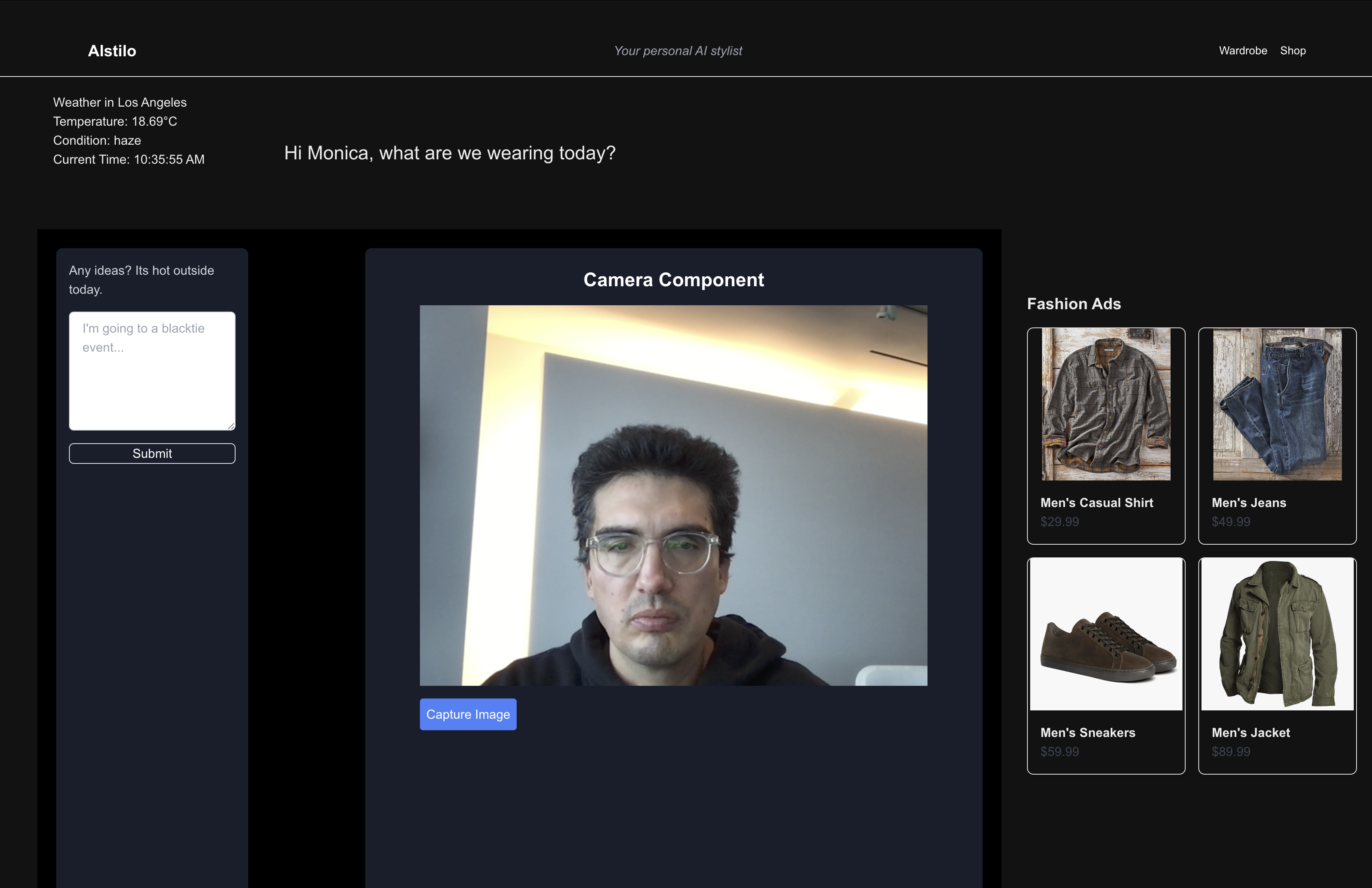Open the Wardrobe page

coord(1242,51)
